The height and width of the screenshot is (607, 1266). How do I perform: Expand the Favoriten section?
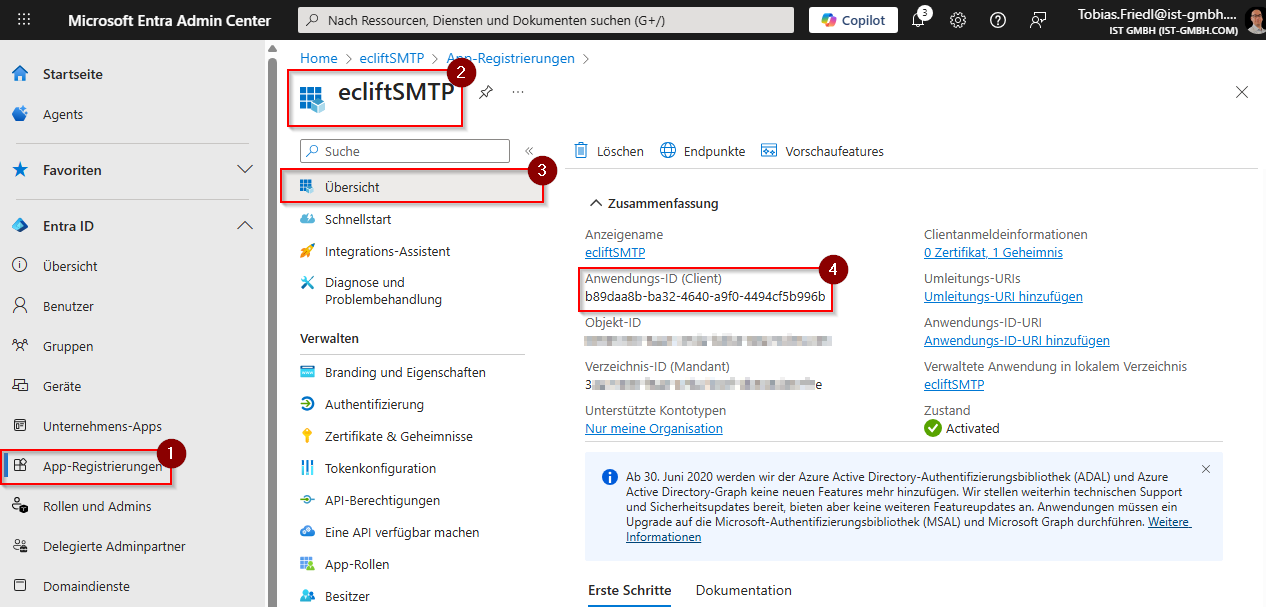pos(245,169)
